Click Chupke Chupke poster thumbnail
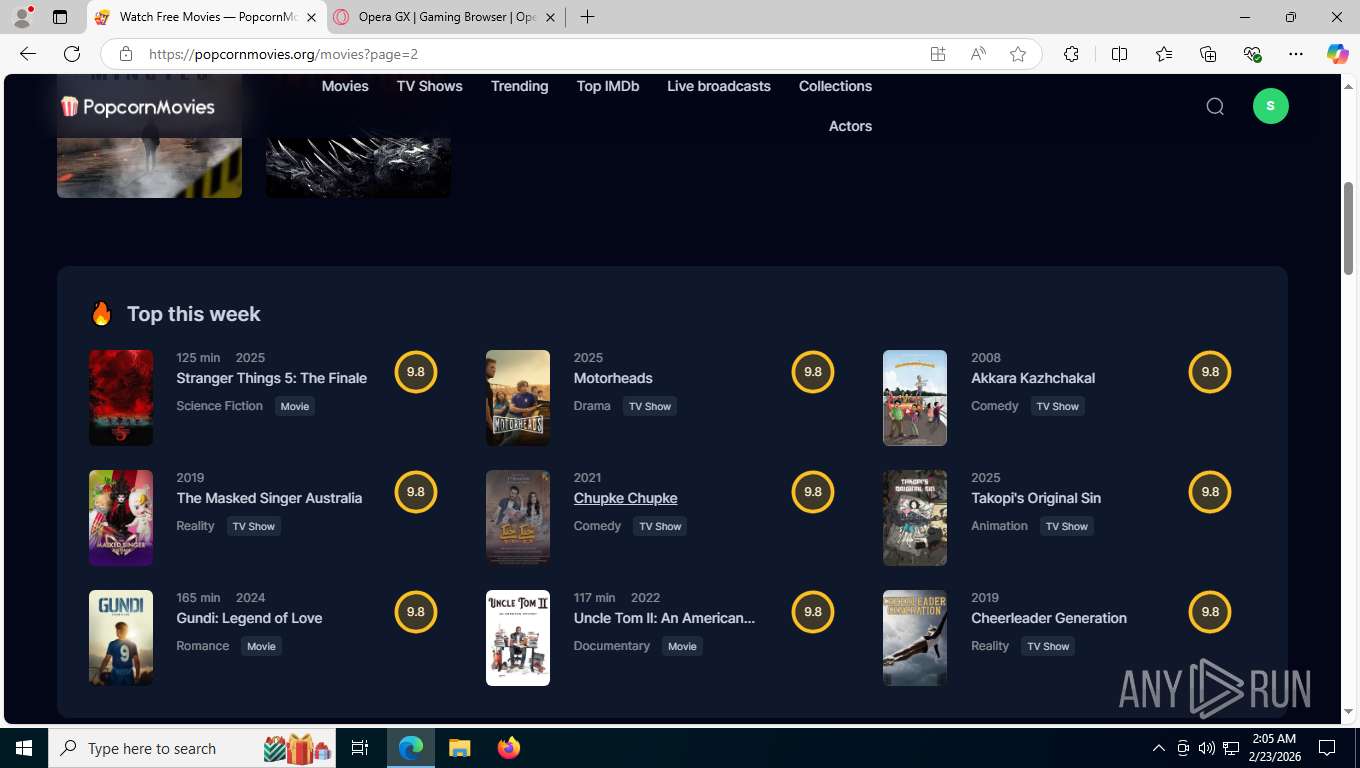The width and height of the screenshot is (1360, 768). (x=518, y=518)
